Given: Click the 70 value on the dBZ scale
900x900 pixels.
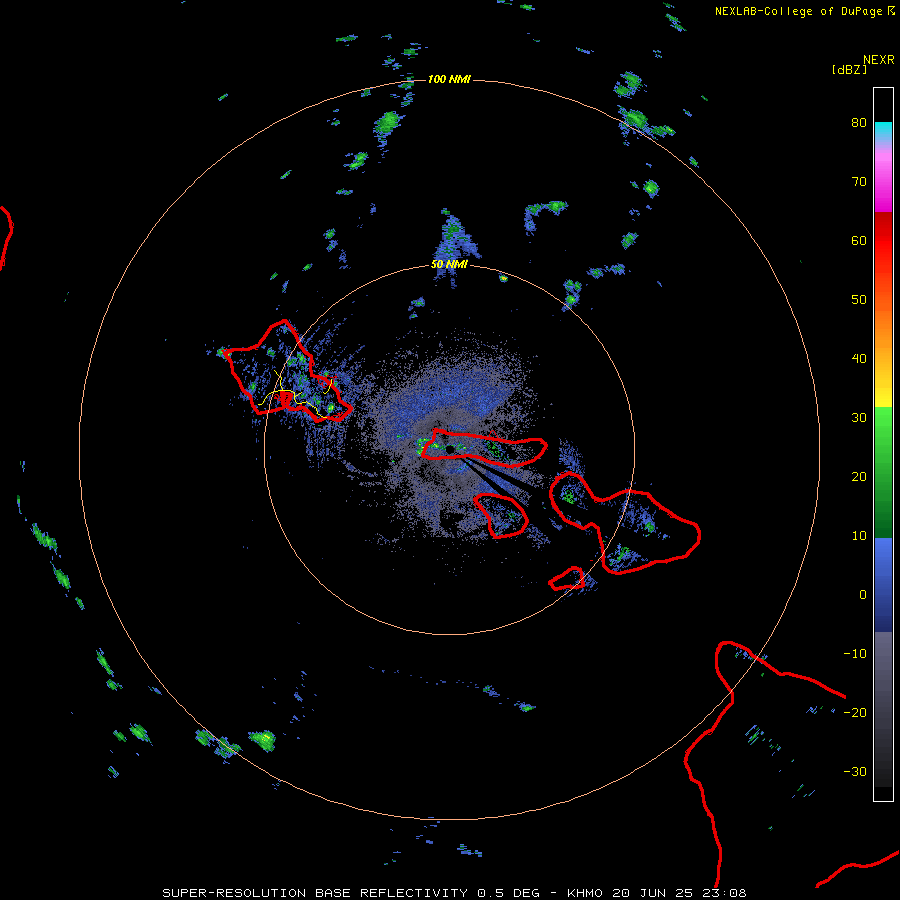Looking at the screenshot, I should pos(859,182).
